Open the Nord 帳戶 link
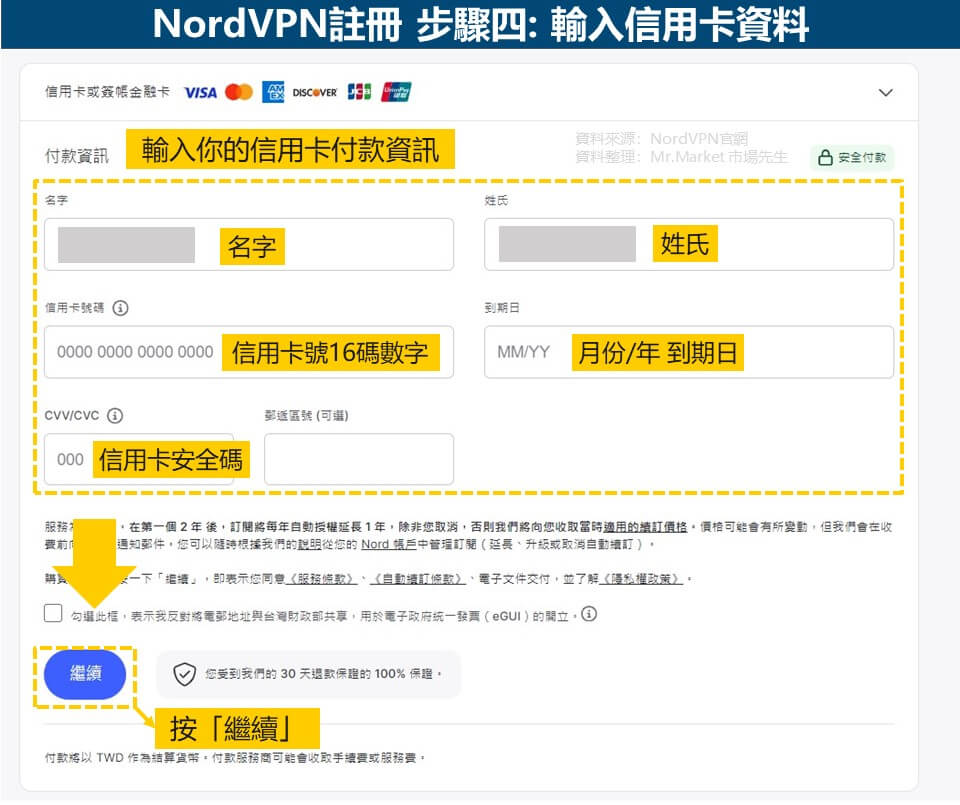 pyautogui.click(x=389, y=544)
